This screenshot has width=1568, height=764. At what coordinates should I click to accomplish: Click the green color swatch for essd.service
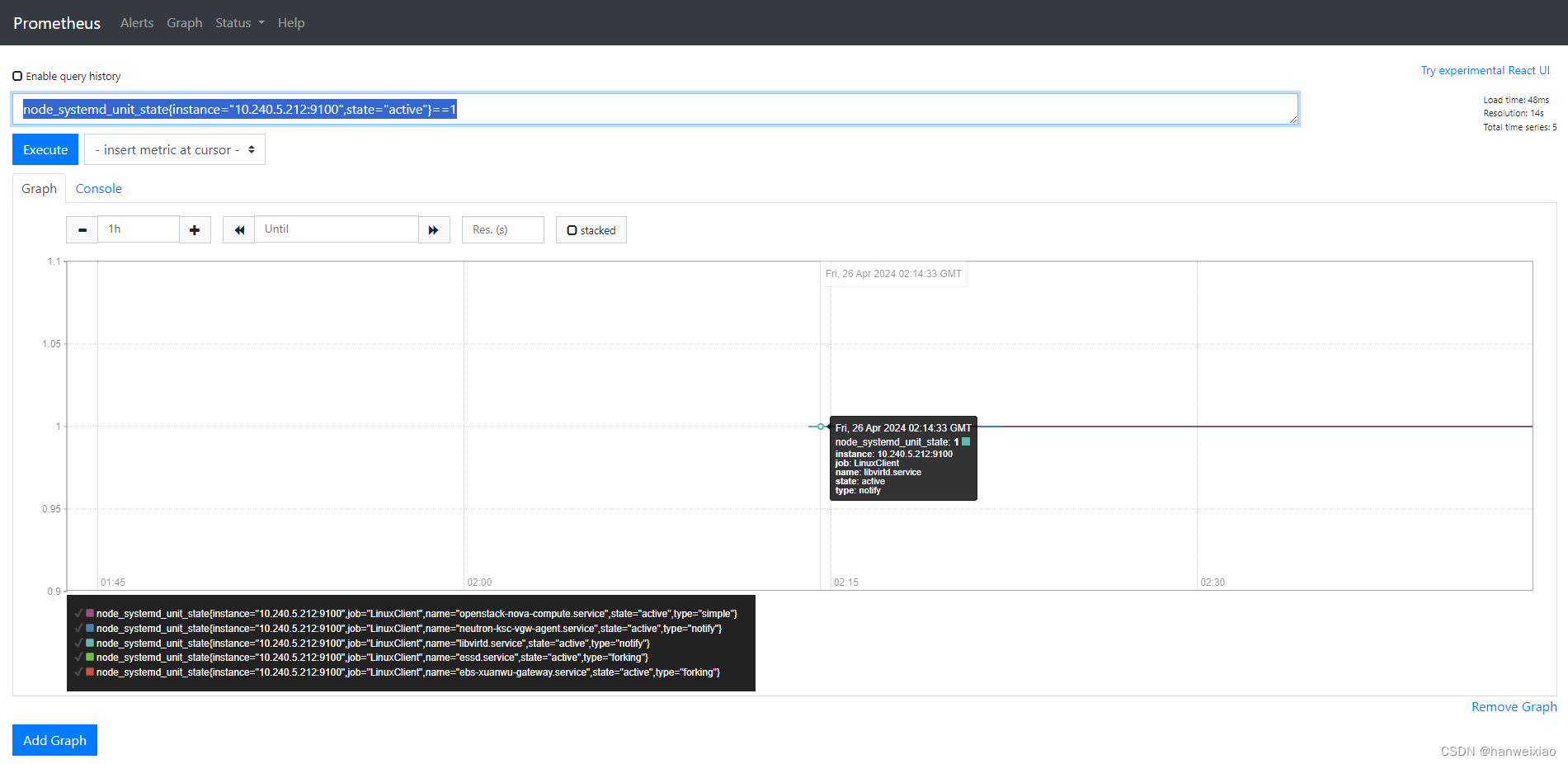88,658
